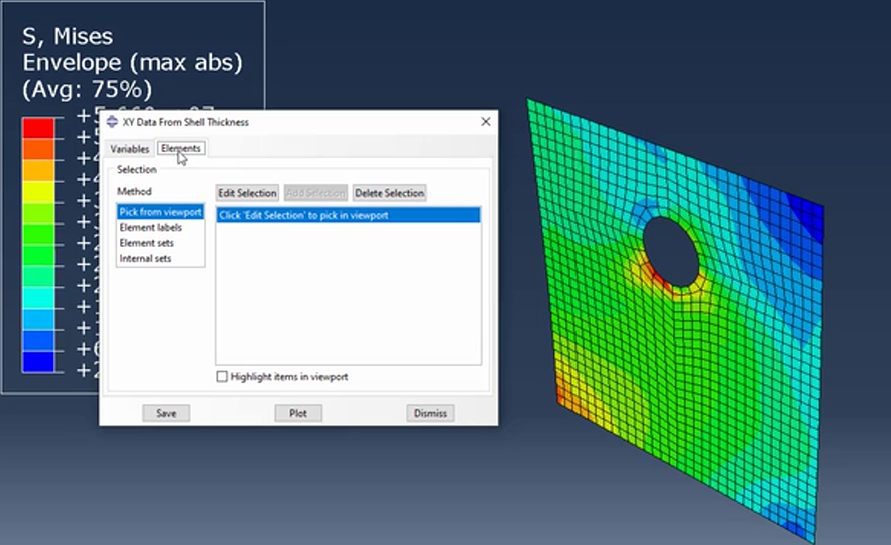Click the Envelope (max abs) legend text
The width and height of the screenshot is (891, 545).
click(132, 63)
